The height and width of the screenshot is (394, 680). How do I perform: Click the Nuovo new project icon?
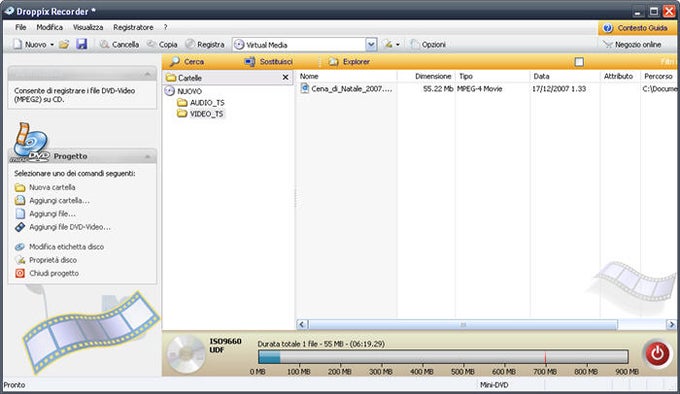pos(17,44)
